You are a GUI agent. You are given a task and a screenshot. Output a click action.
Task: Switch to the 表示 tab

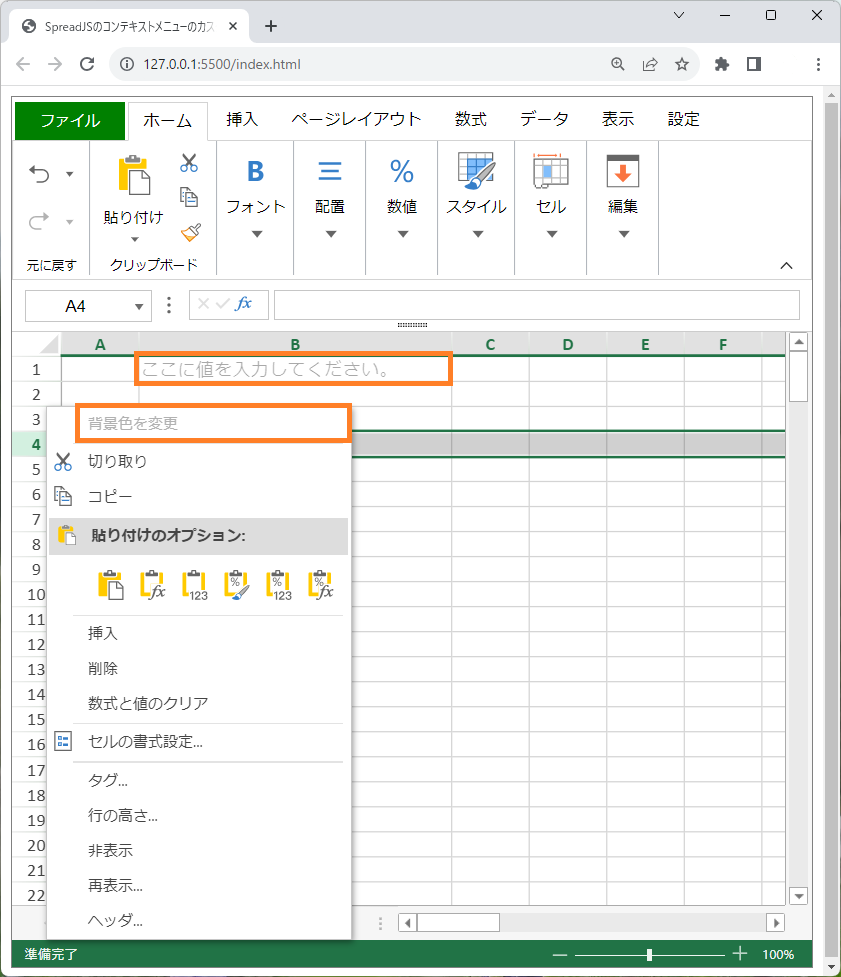pyautogui.click(x=617, y=119)
